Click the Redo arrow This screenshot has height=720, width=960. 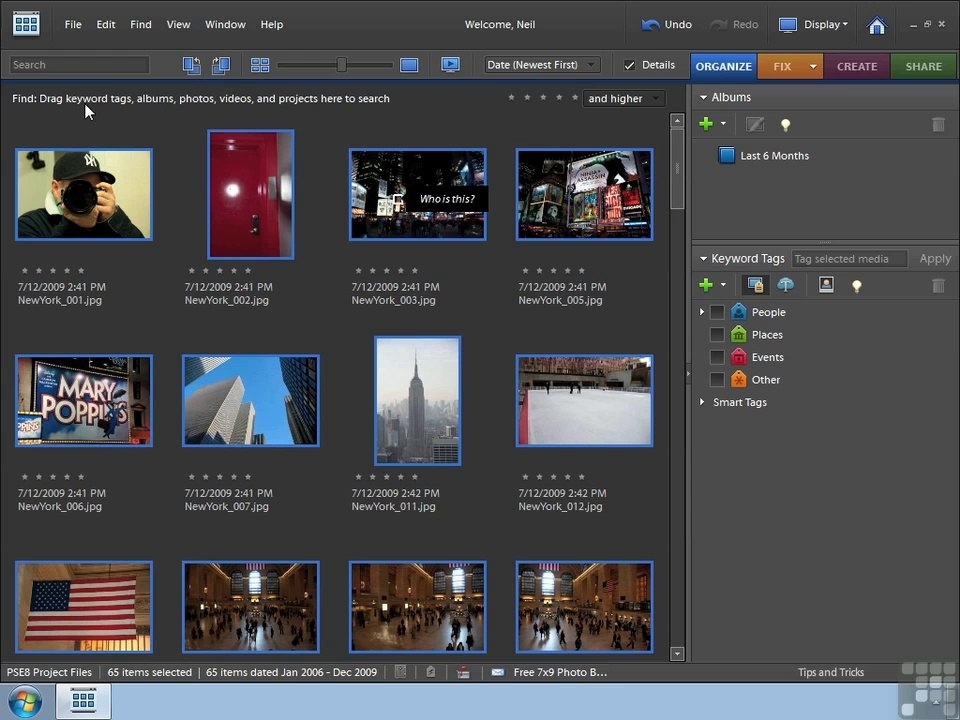(718, 24)
